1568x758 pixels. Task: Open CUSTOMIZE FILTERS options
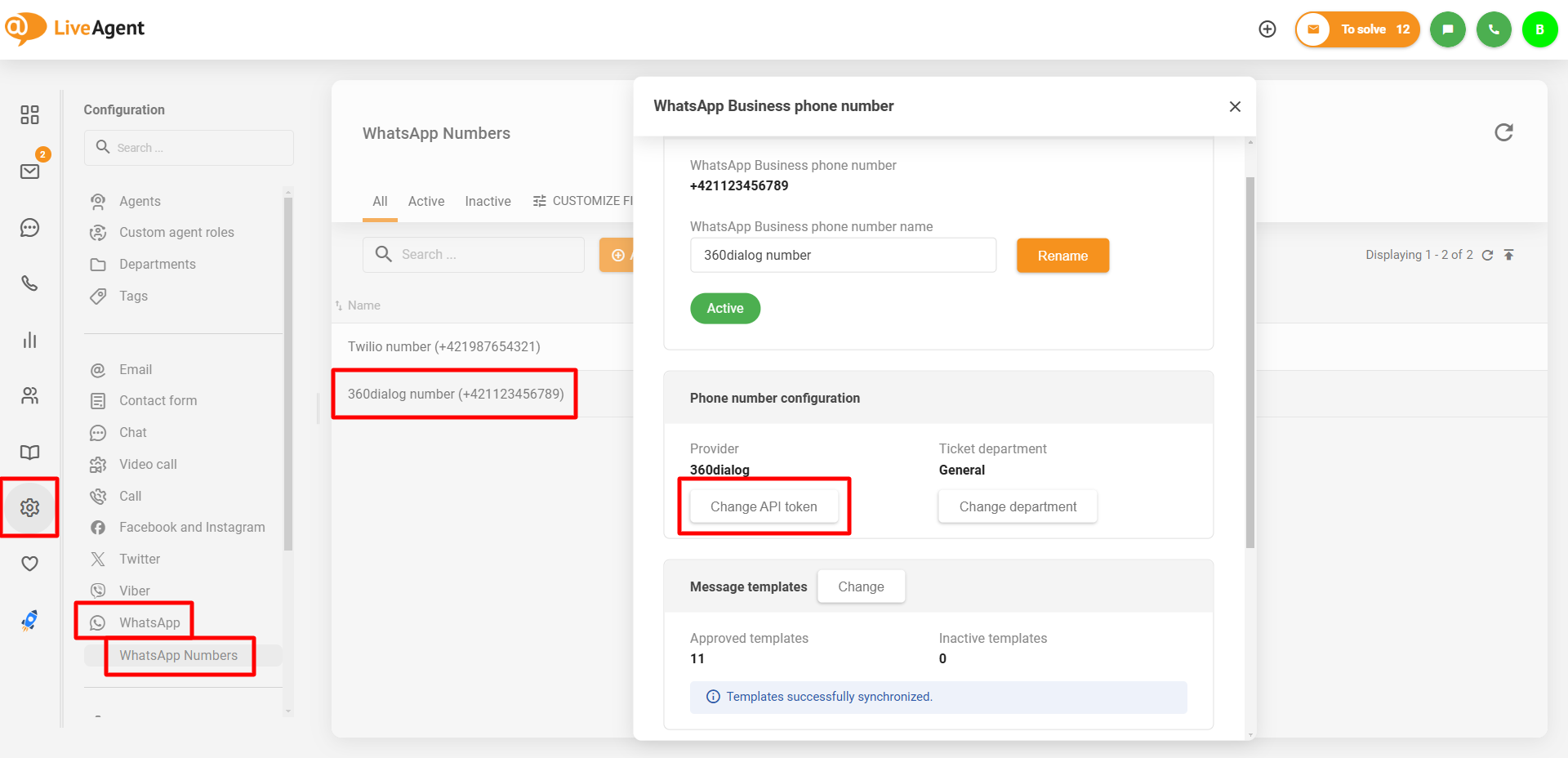click(583, 201)
